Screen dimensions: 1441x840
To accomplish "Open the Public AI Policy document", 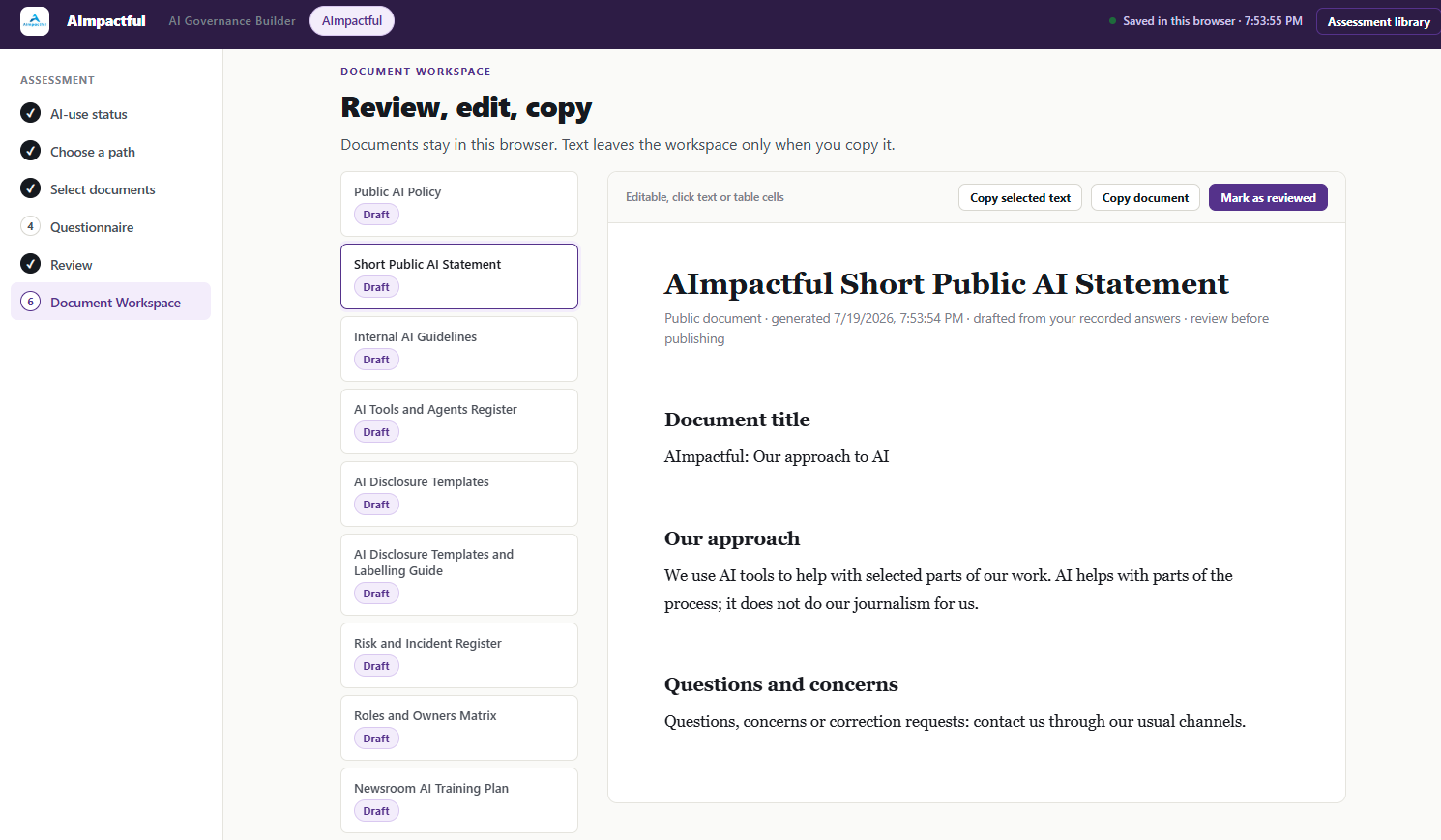I will (459, 204).
